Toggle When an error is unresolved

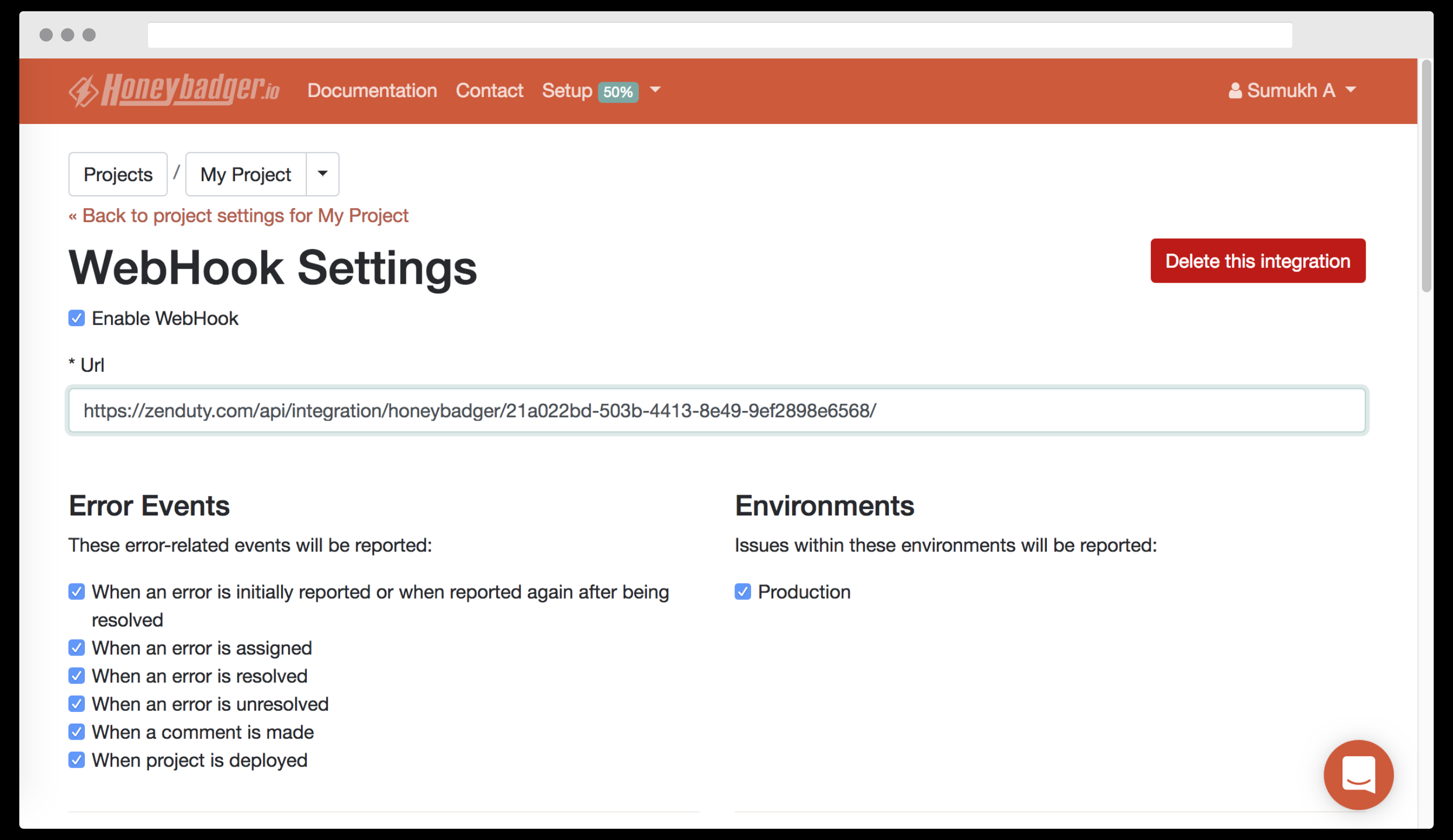coord(77,704)
